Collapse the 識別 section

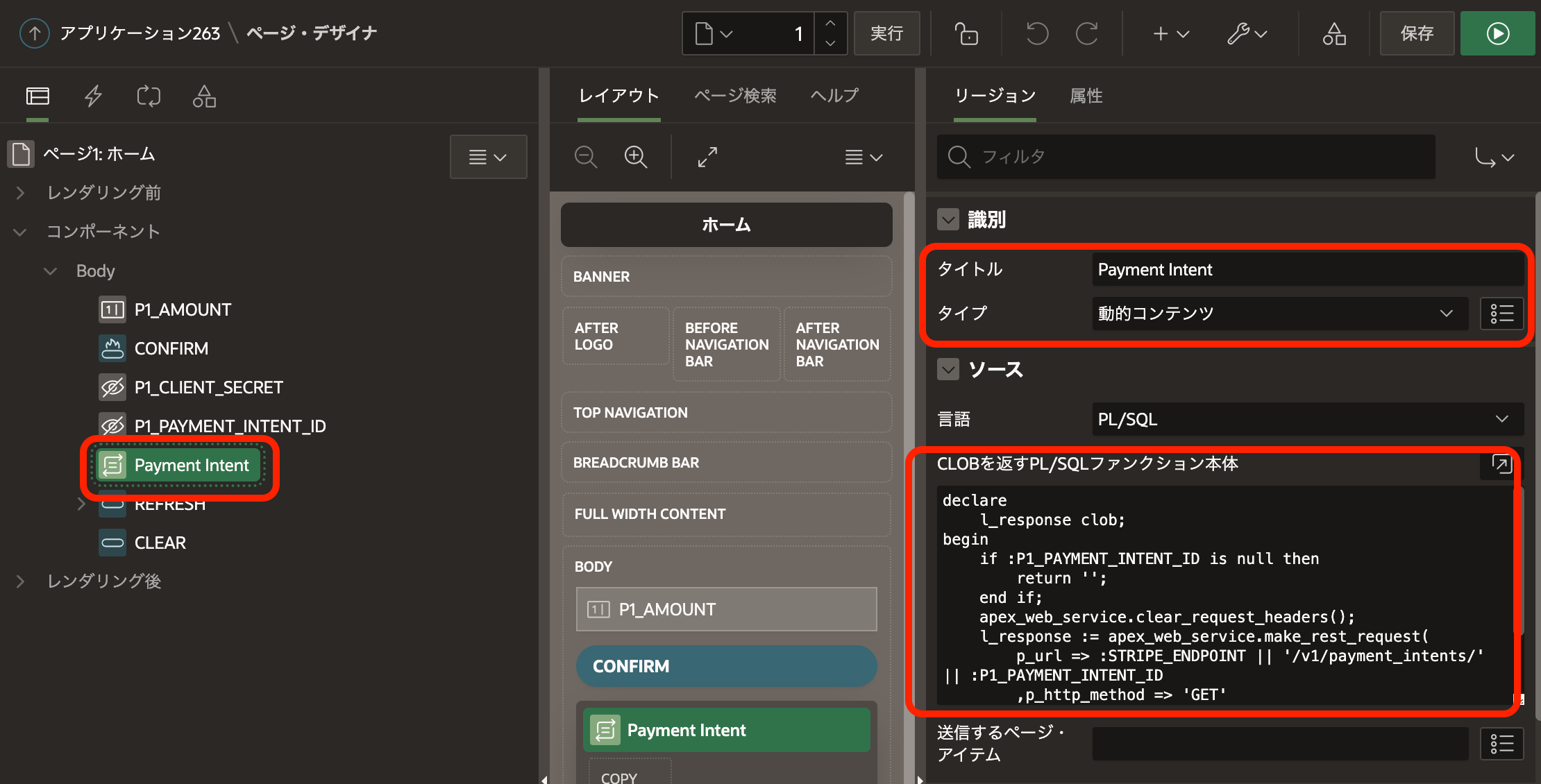click(x=948, y=220)
